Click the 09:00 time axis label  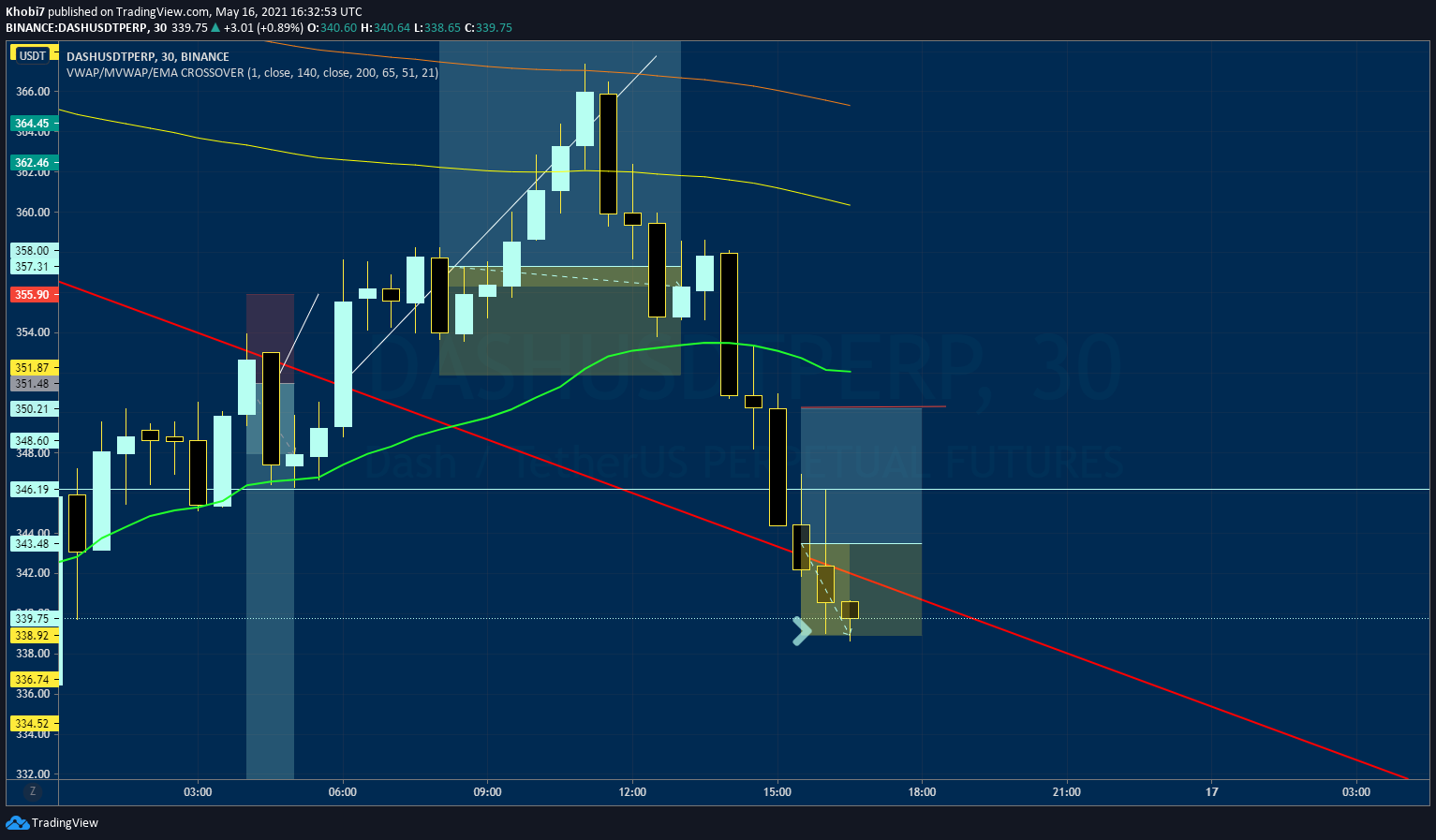[488, 792]
